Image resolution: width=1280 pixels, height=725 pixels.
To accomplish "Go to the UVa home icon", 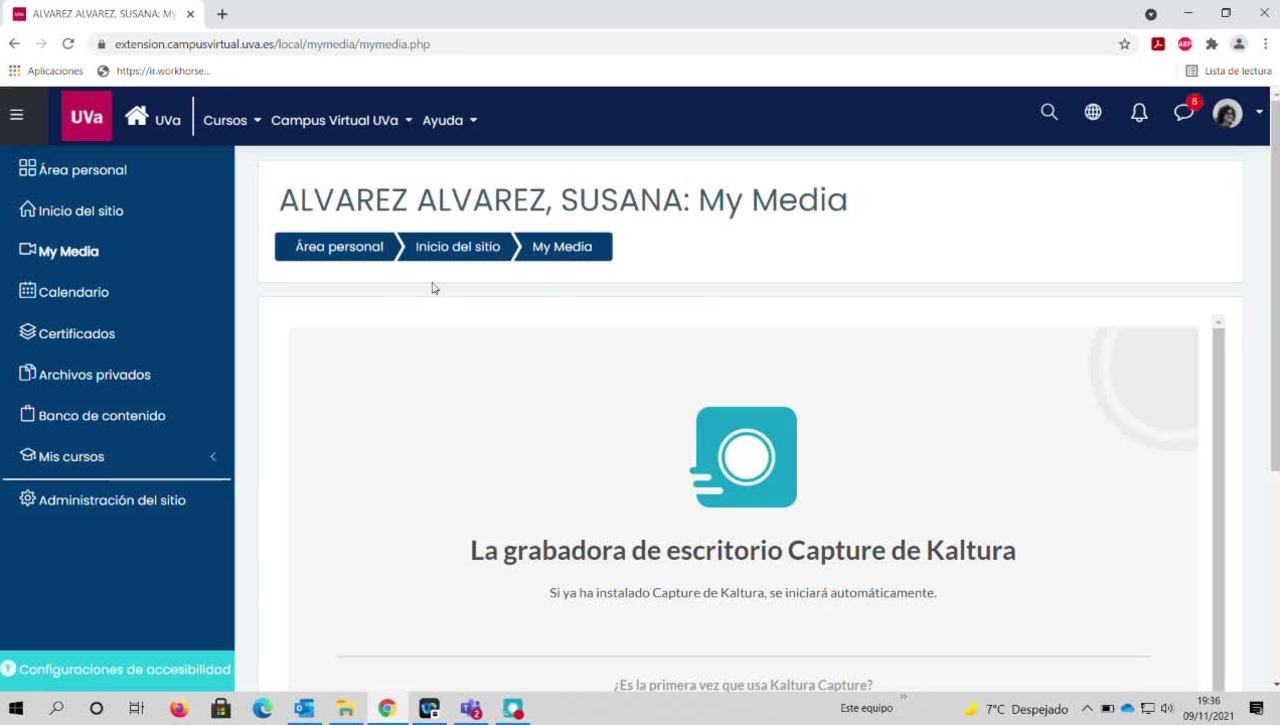I will coord(137,116).
